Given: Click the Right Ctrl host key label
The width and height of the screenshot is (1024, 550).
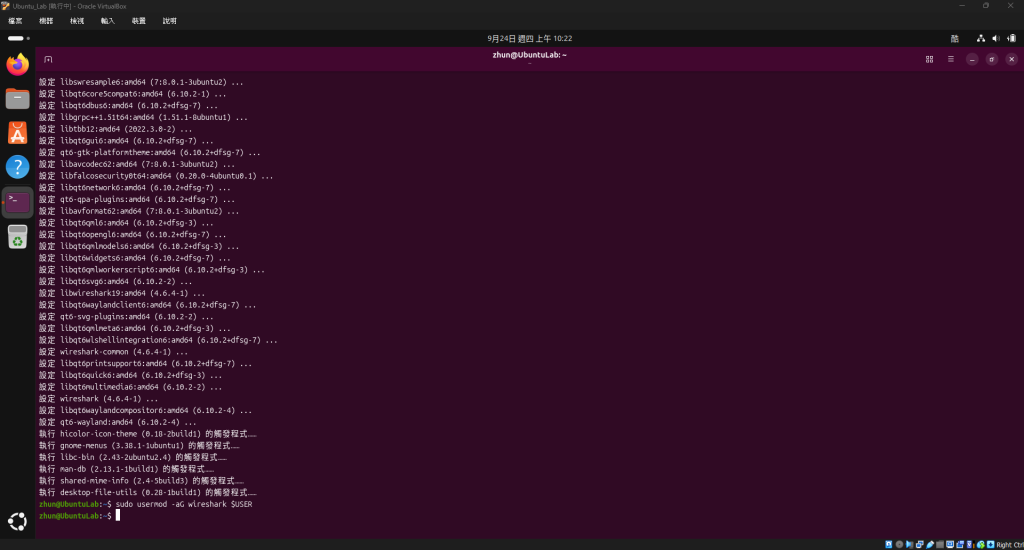Looking at the screenshot, I should click(1010, 545).
